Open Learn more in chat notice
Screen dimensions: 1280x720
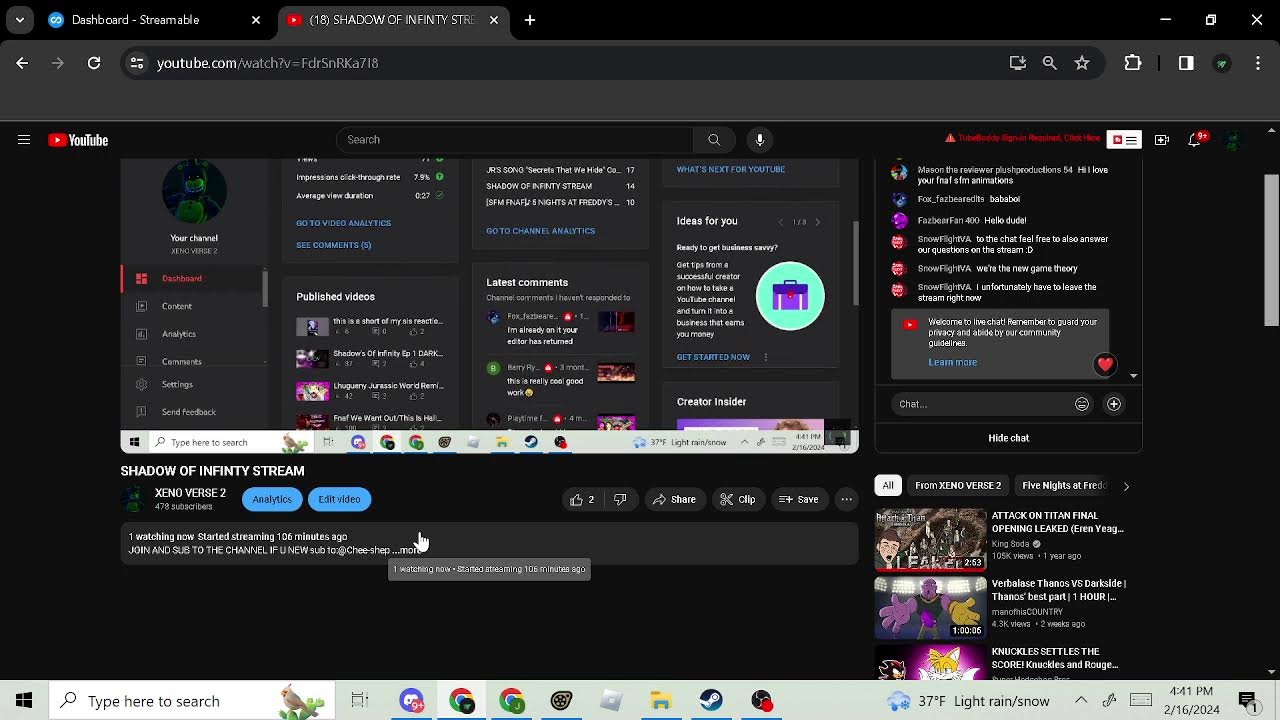952,362
